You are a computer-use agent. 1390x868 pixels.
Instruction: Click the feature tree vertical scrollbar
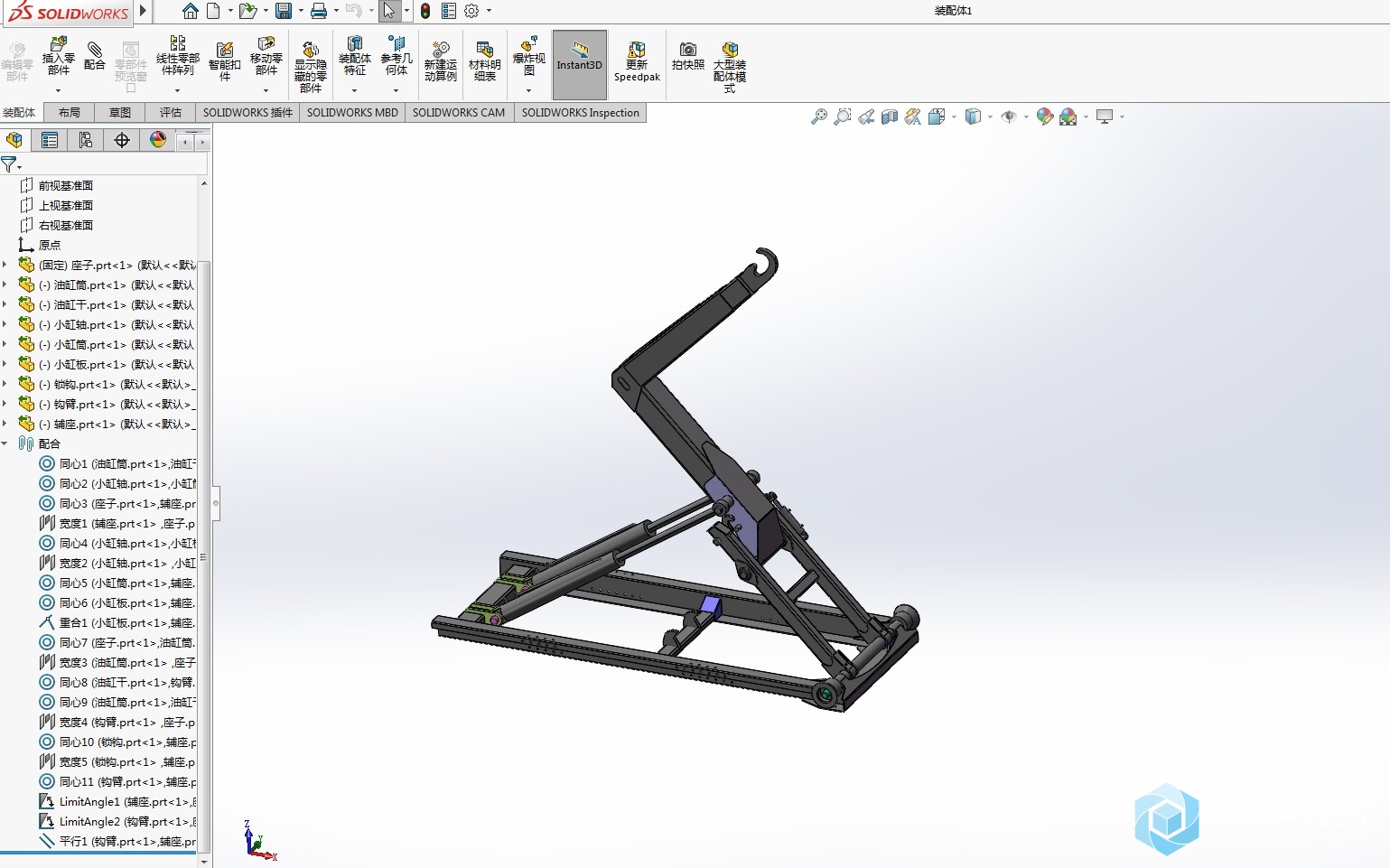(x=204, y=556)
